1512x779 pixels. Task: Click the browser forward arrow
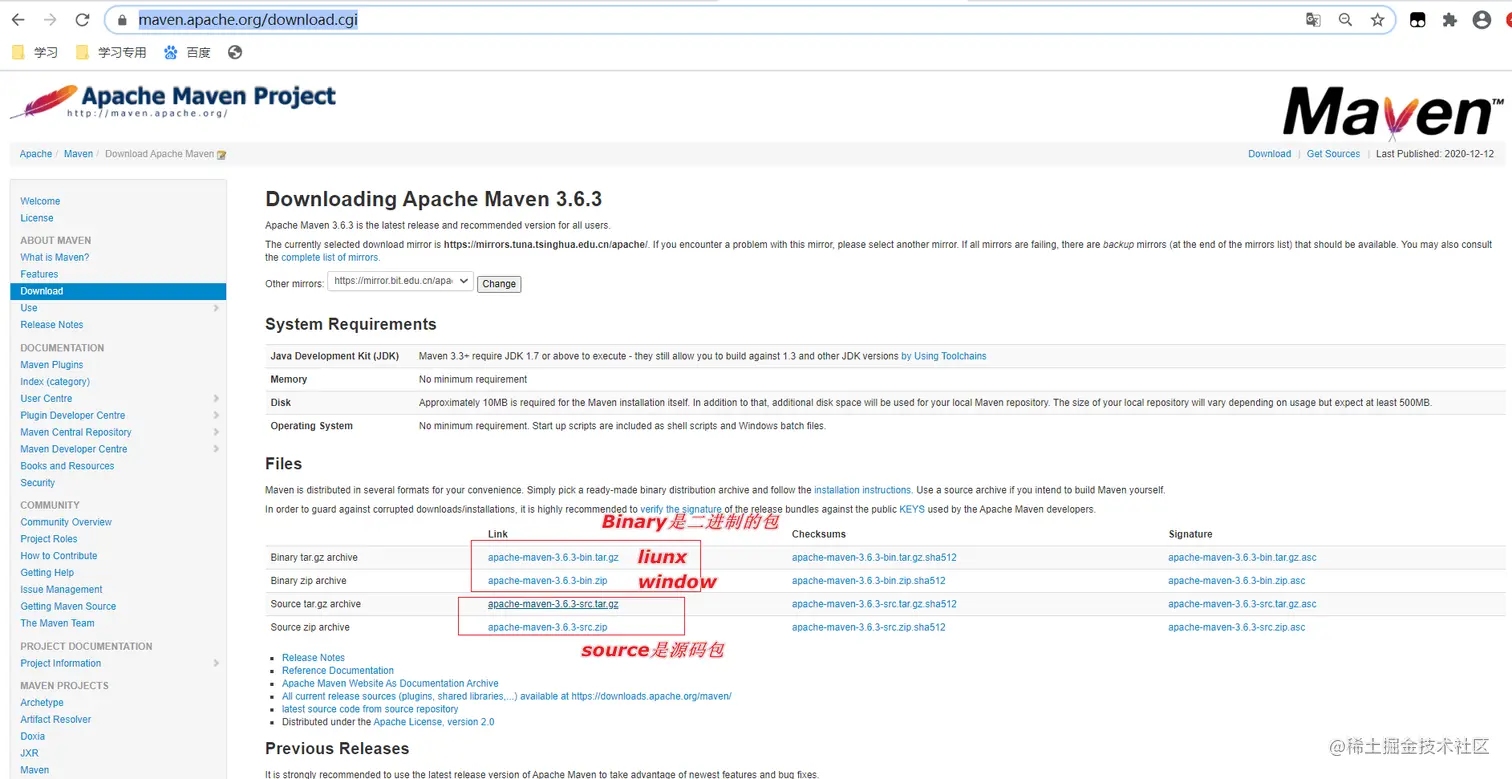point(50,20)
